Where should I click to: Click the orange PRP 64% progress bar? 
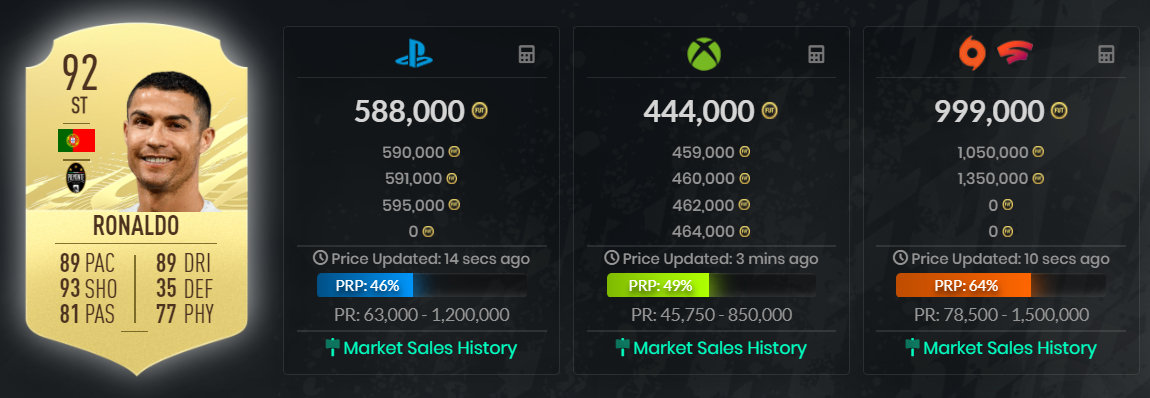click(x=1001, y=286)
